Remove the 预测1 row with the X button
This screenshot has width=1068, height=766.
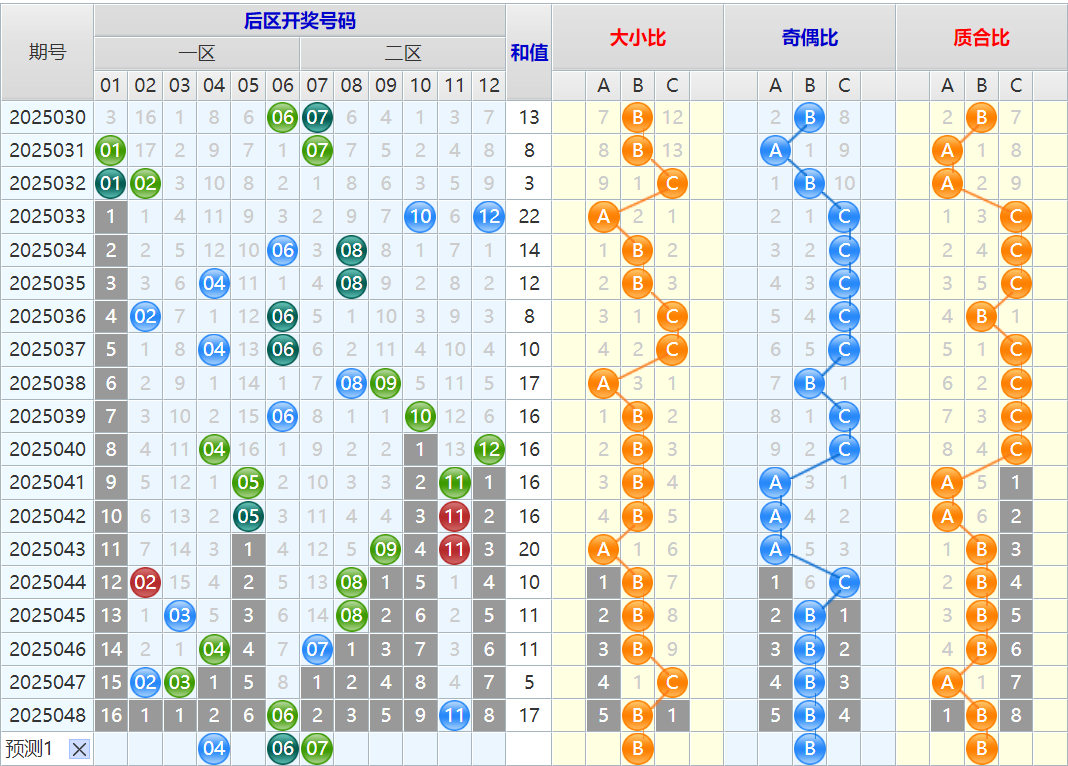pos(79,750)
